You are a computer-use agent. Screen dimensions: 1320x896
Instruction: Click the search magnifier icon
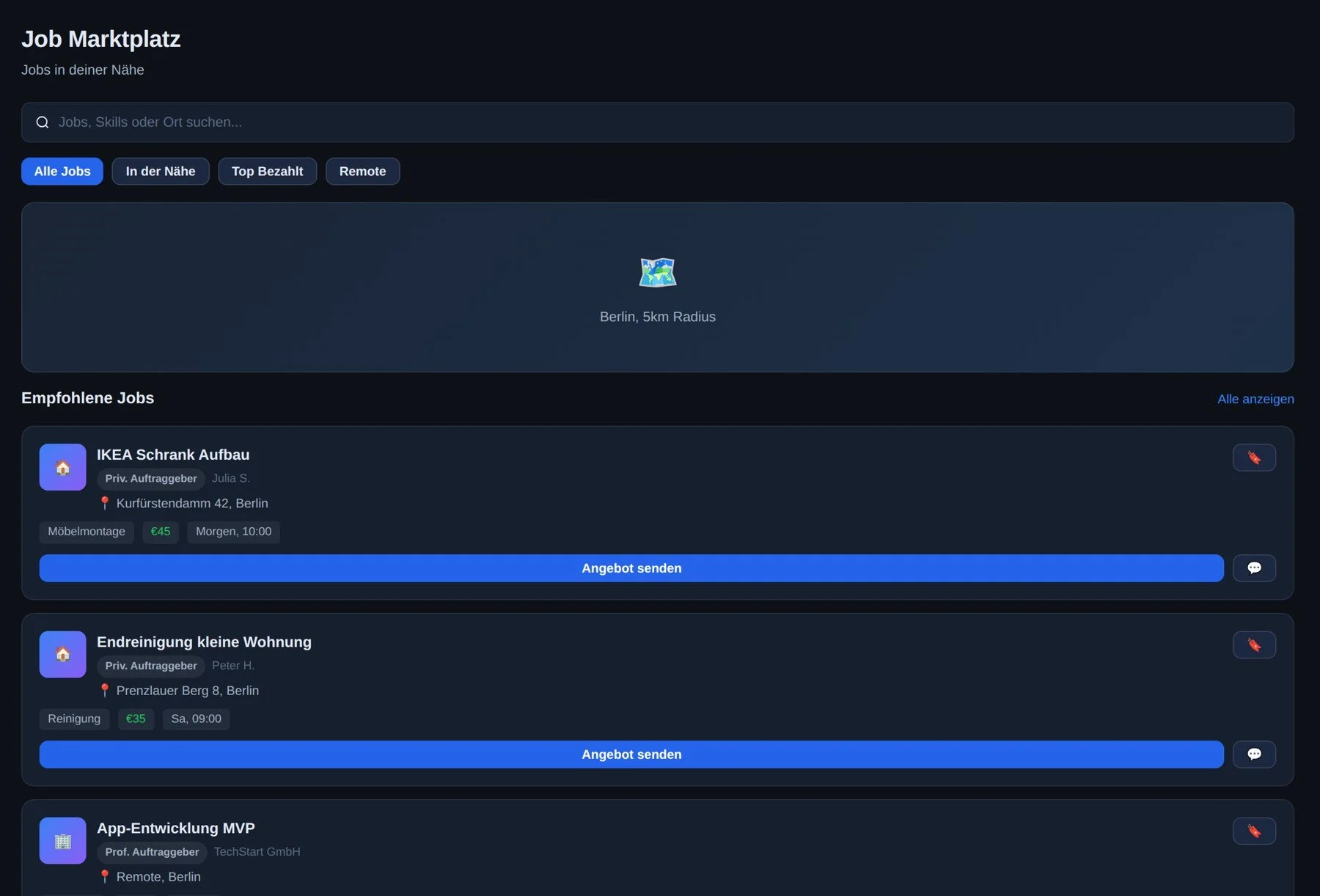pyautogui.click(x=43, y=122)
